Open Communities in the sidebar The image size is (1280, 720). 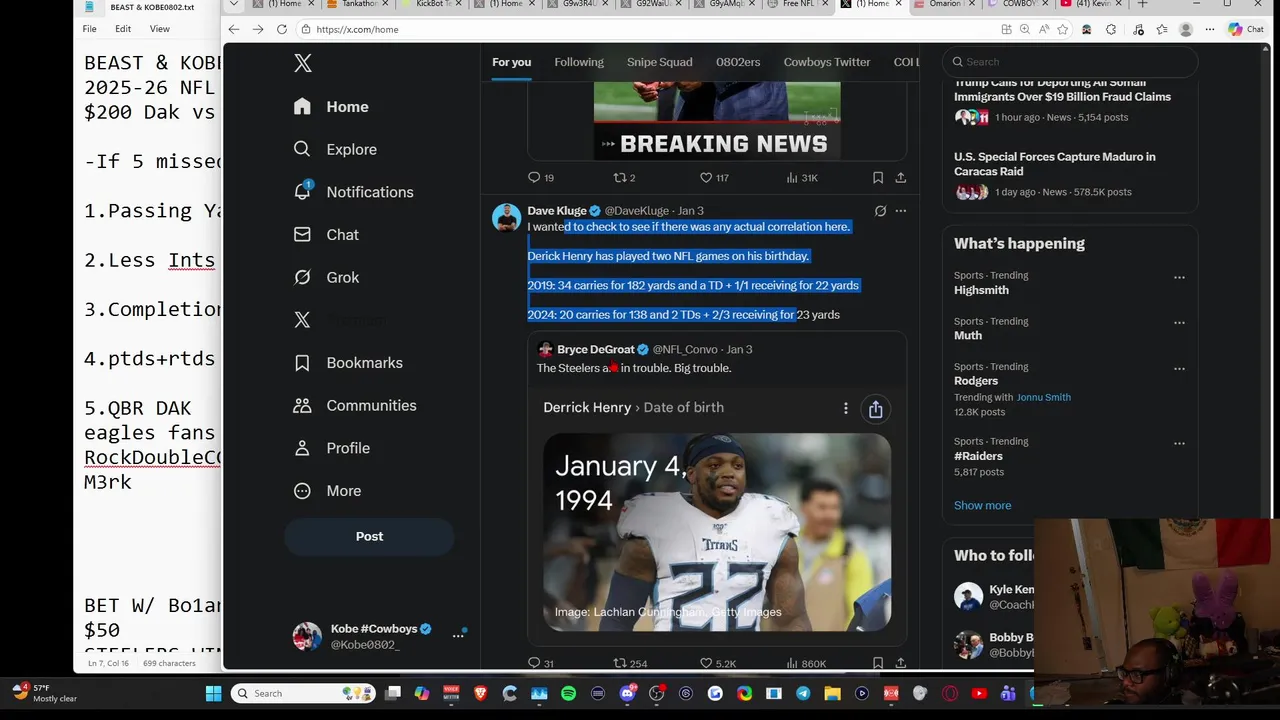click(354, 405)
